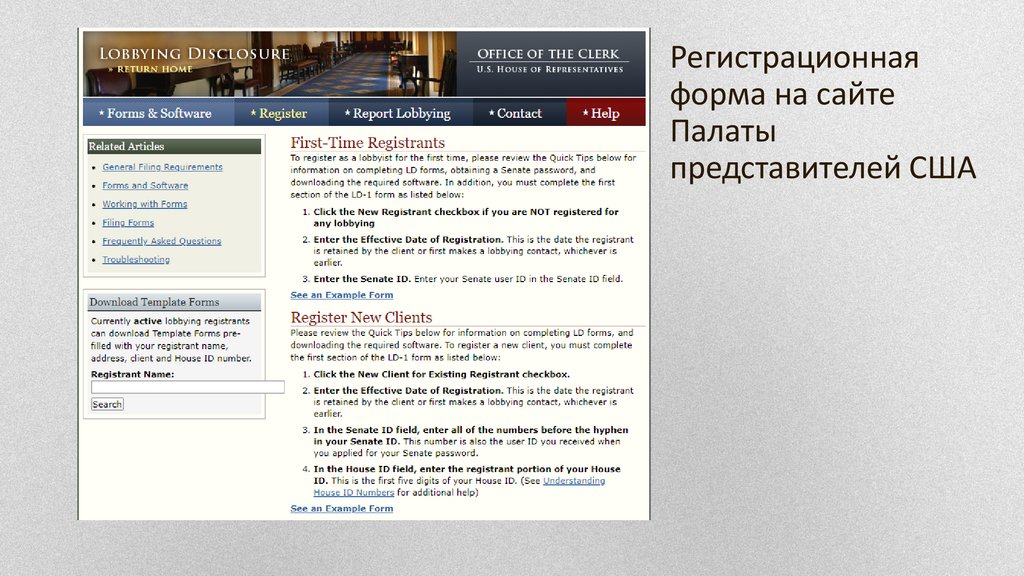Open General Filing Requirements article
This screenshot has width=1024, height=576.
[x=162, y=167]
